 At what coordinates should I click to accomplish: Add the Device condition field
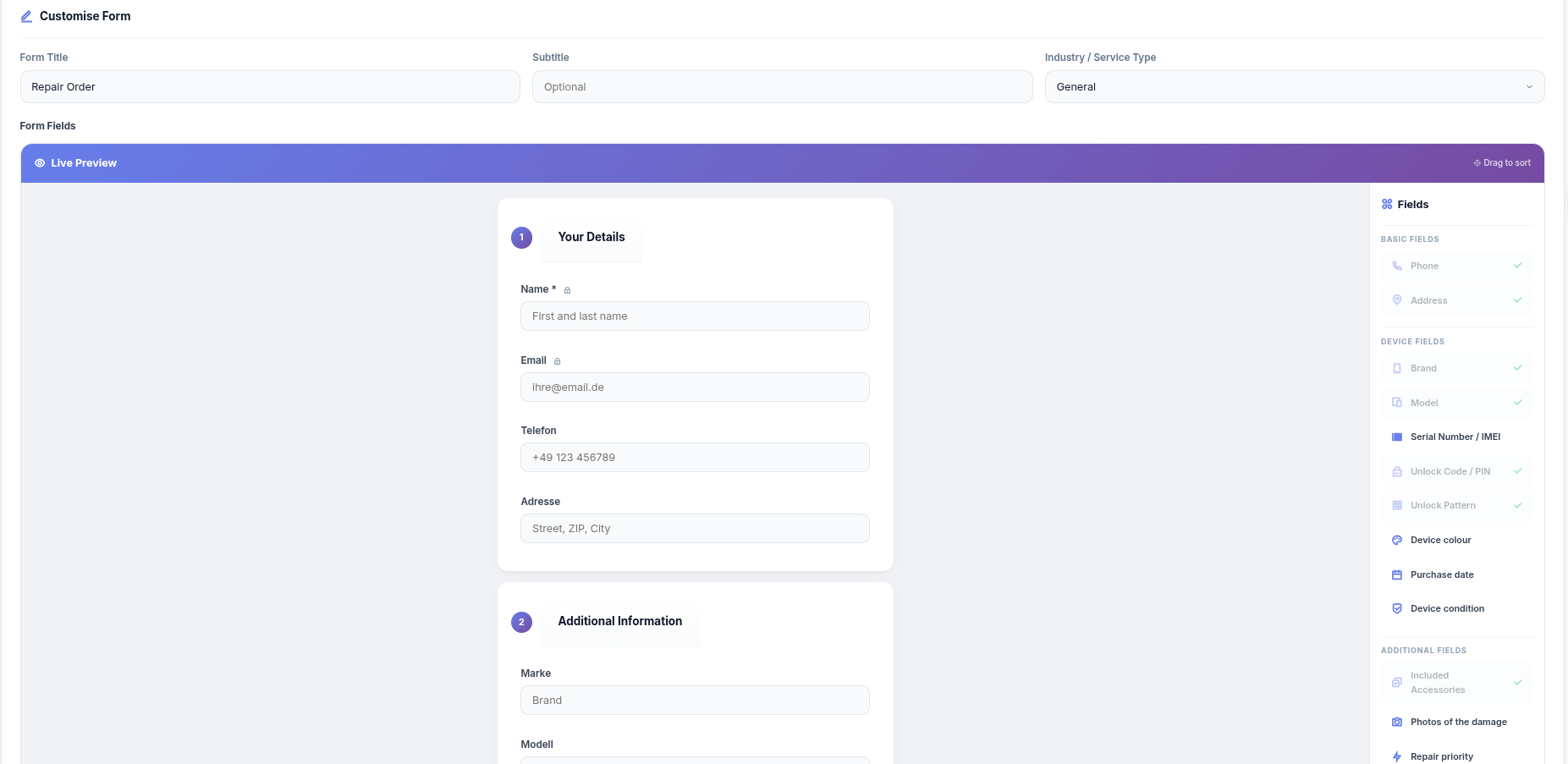pos(1447,608)
